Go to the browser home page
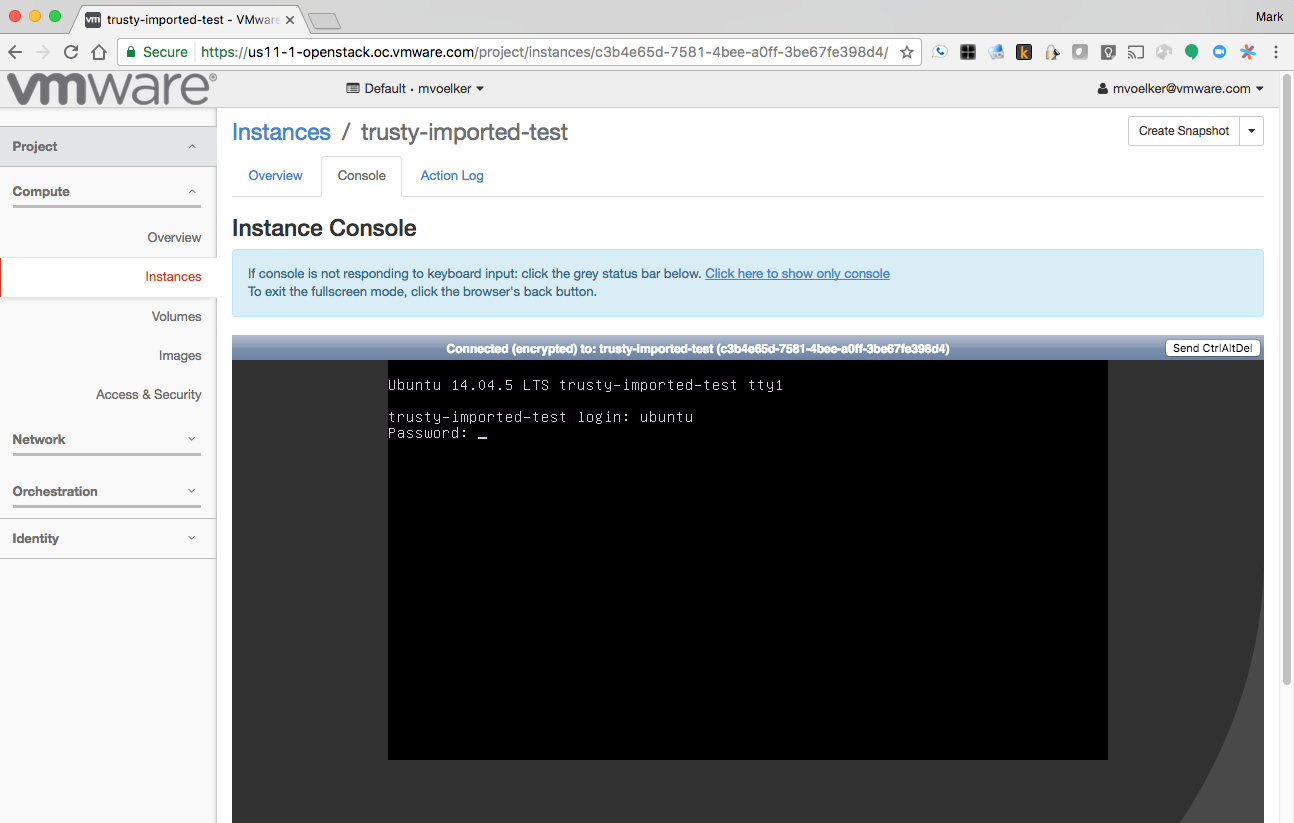Viewport: 1294px width, 823px height. [99, 52]
